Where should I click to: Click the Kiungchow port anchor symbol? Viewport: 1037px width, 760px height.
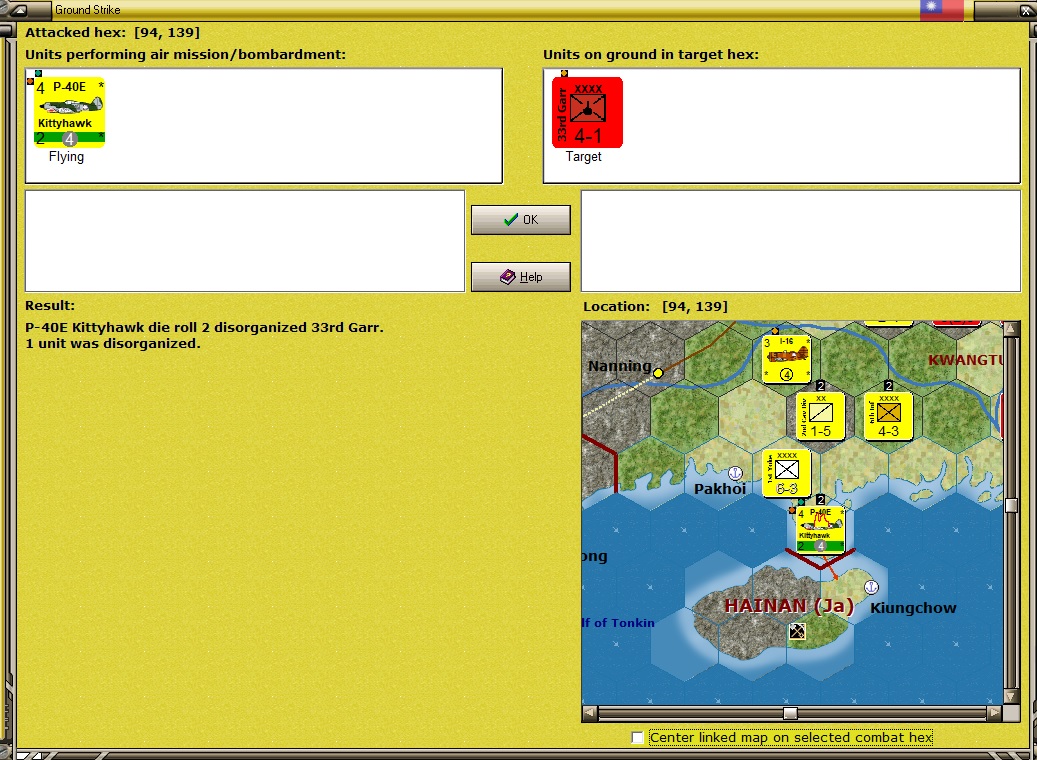(872, 587)
